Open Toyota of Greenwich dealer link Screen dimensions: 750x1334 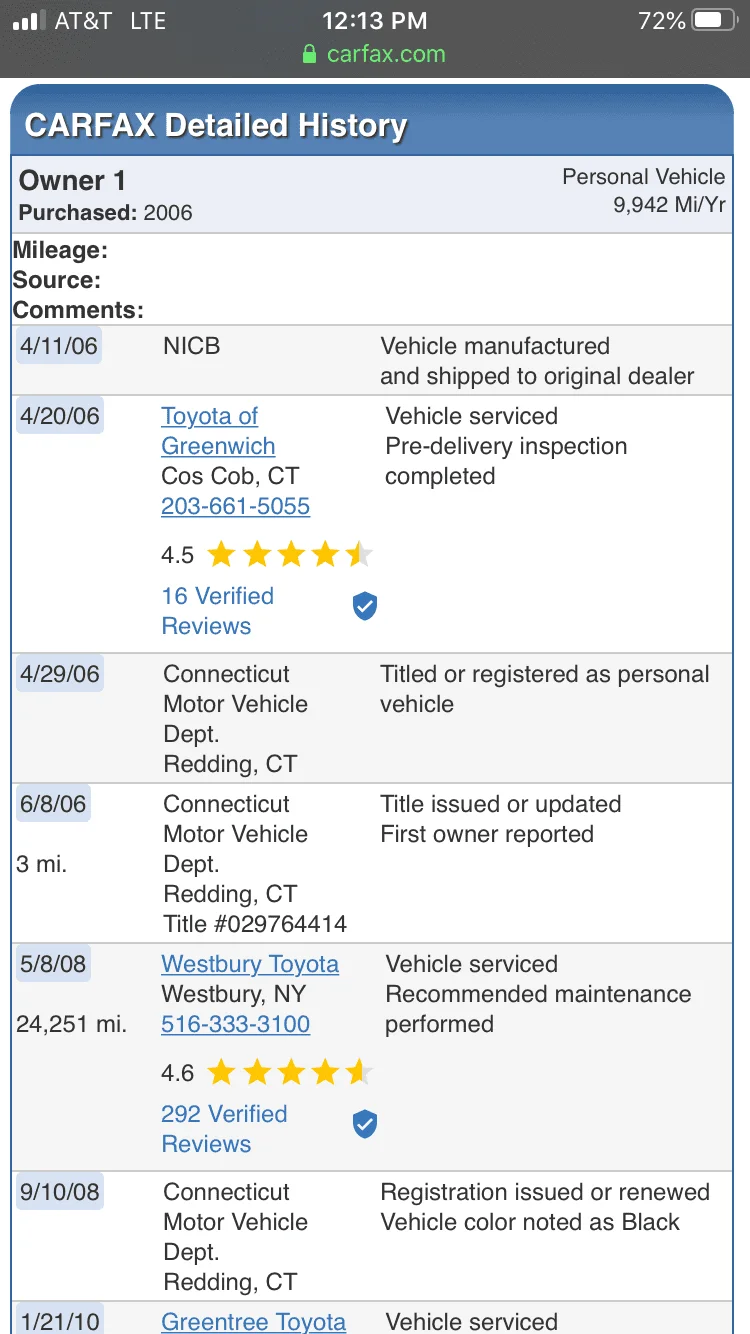[218, 431]
